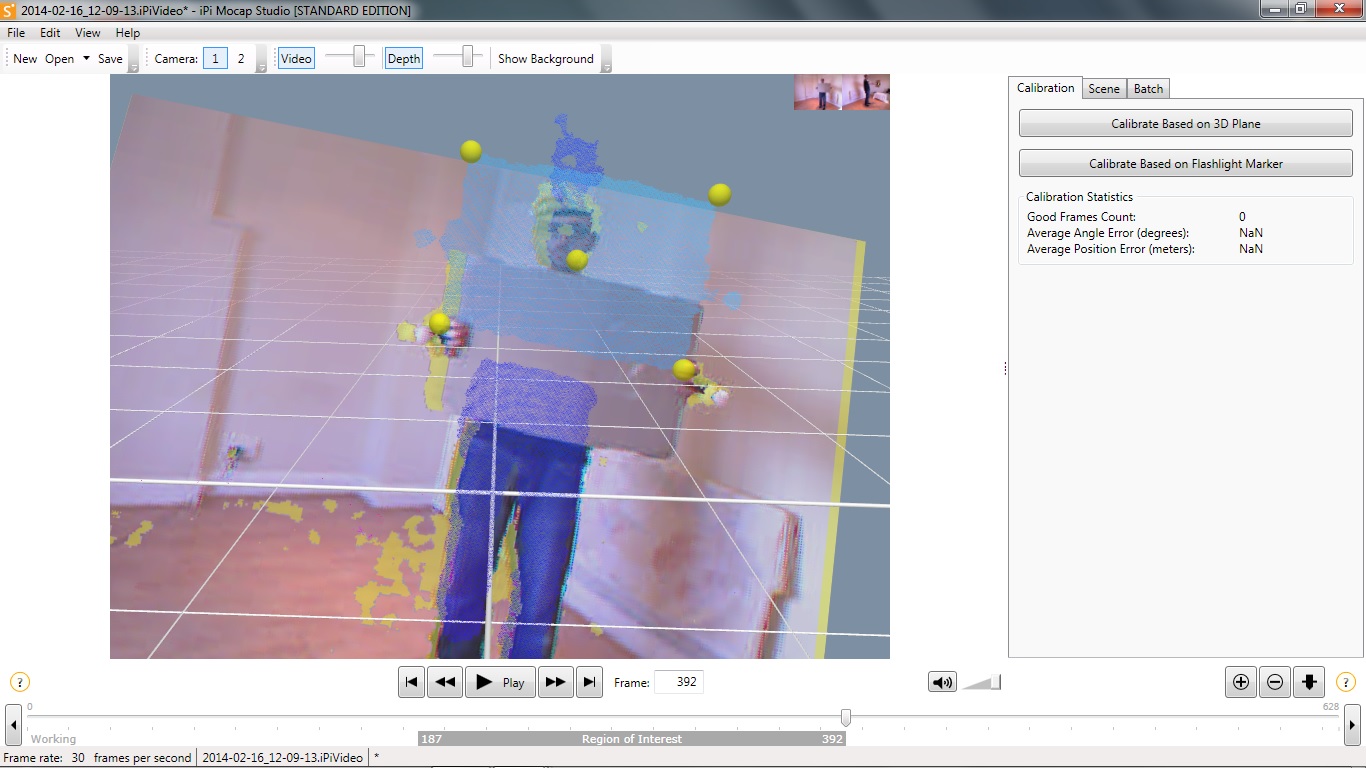This screenshot has width=1366, height=768.
Task: Expand the Open dropdown arrow
Action: click(86, 58)
